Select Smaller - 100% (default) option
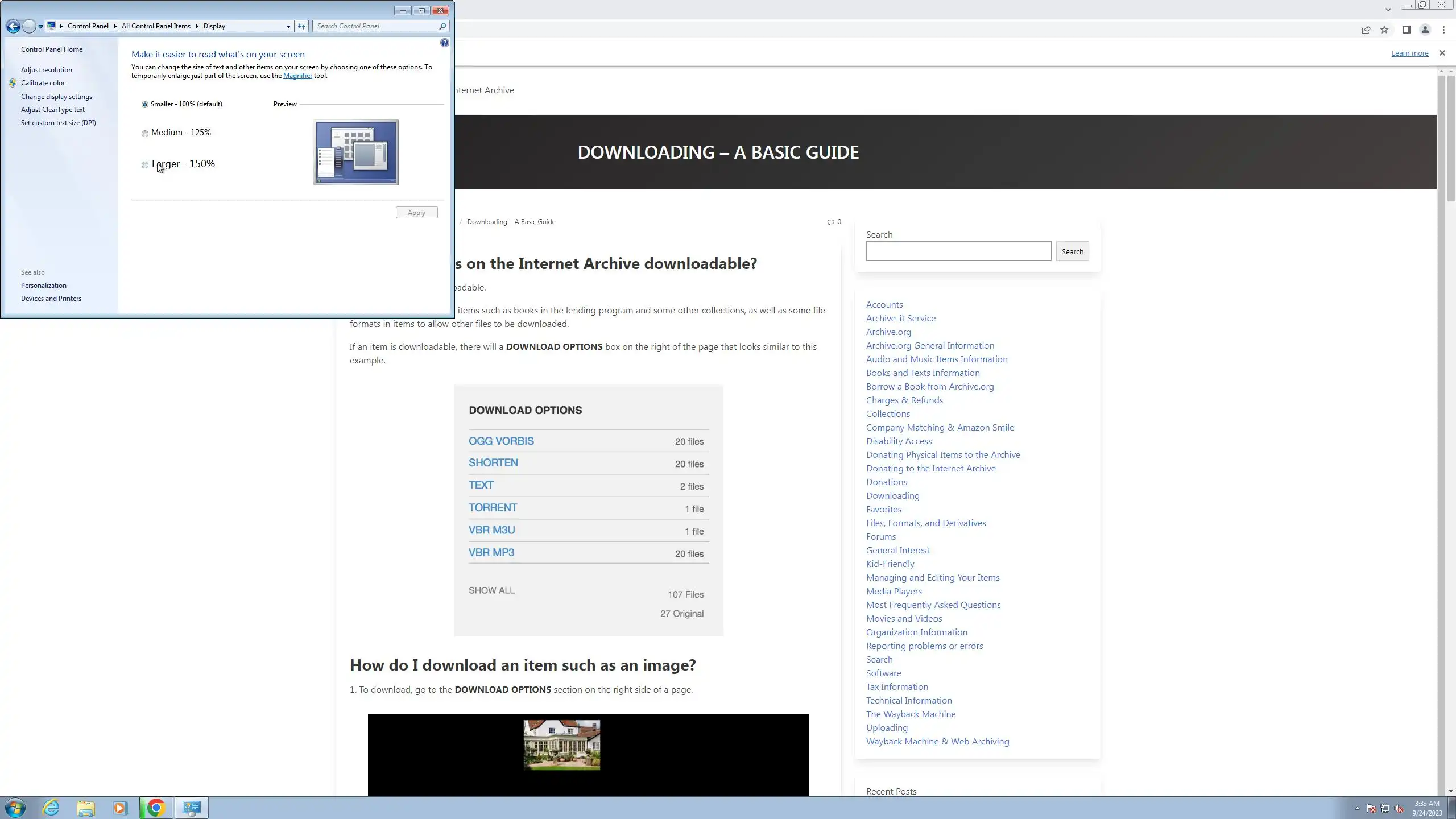 pos(145,105)
